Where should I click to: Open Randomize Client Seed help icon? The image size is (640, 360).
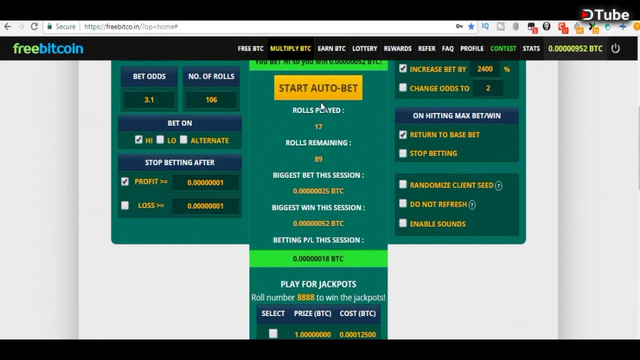[499, 186]
